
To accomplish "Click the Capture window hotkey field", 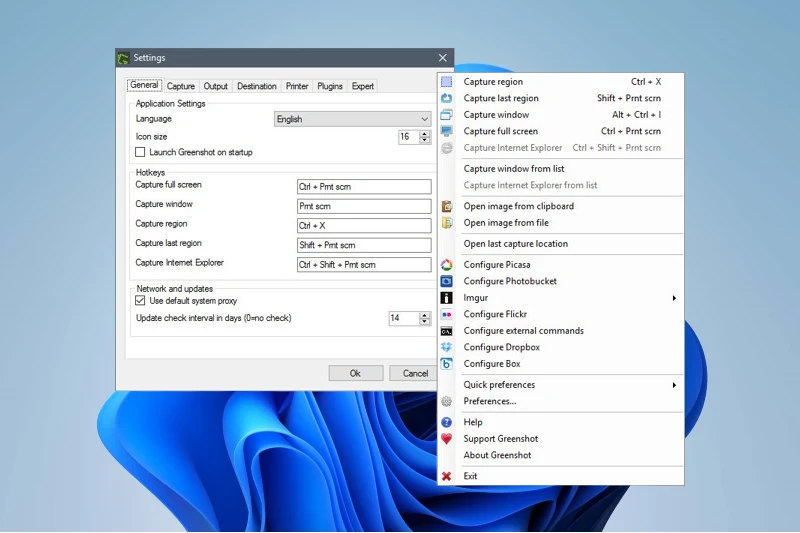I will tap(364, 206).
